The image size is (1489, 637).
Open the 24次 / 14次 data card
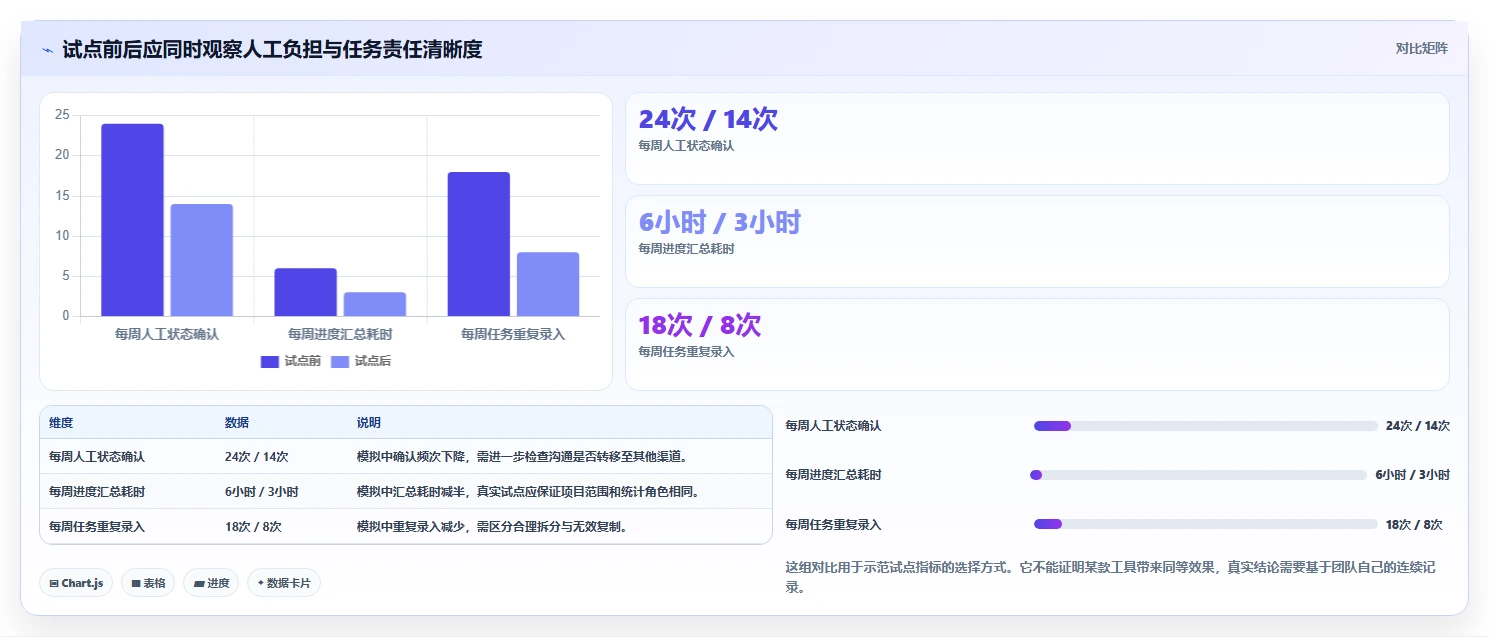tap(1037, 138)
